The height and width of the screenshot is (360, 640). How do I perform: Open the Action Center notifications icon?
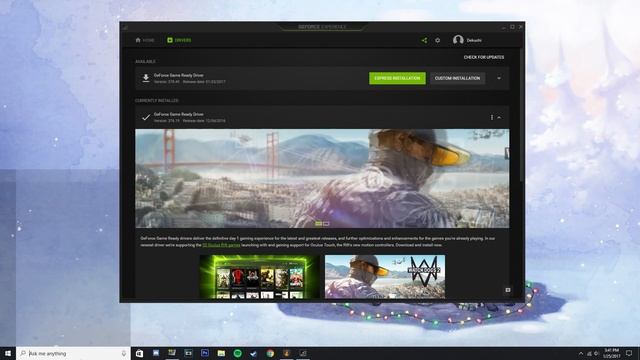click(x=629, y=353)
